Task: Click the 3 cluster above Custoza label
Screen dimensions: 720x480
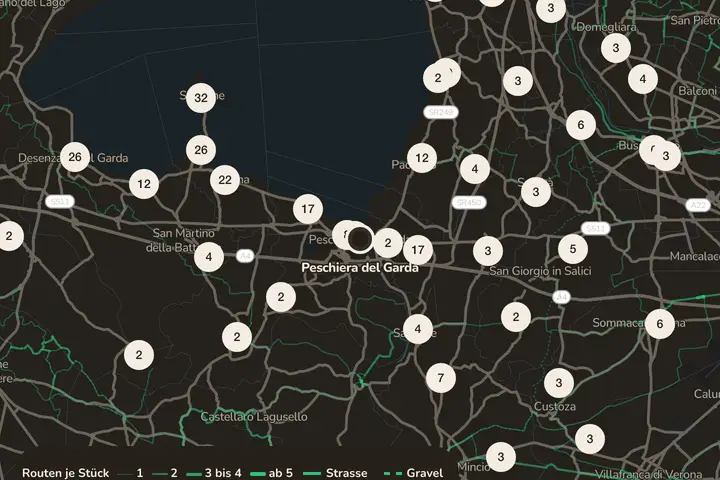Action: pyautogui.click(x=559, y=383)
